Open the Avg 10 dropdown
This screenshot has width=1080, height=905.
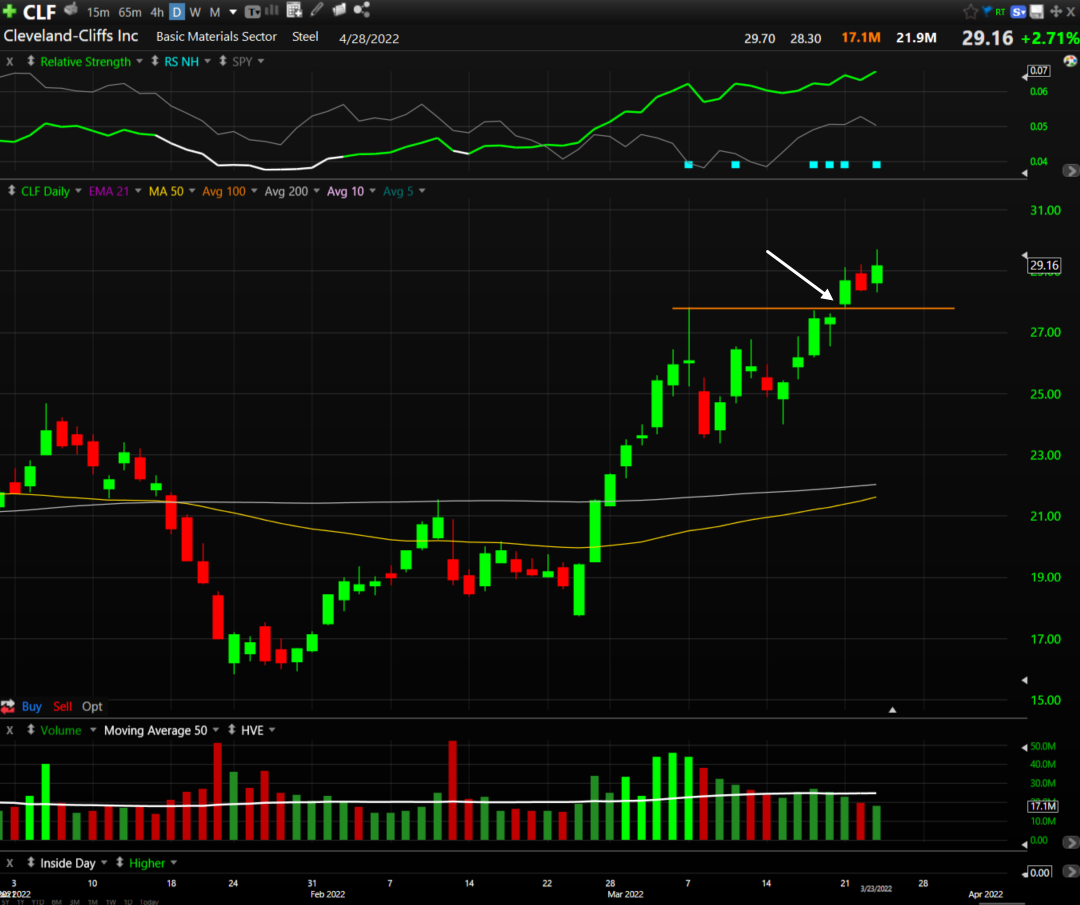tap(373, 191)
